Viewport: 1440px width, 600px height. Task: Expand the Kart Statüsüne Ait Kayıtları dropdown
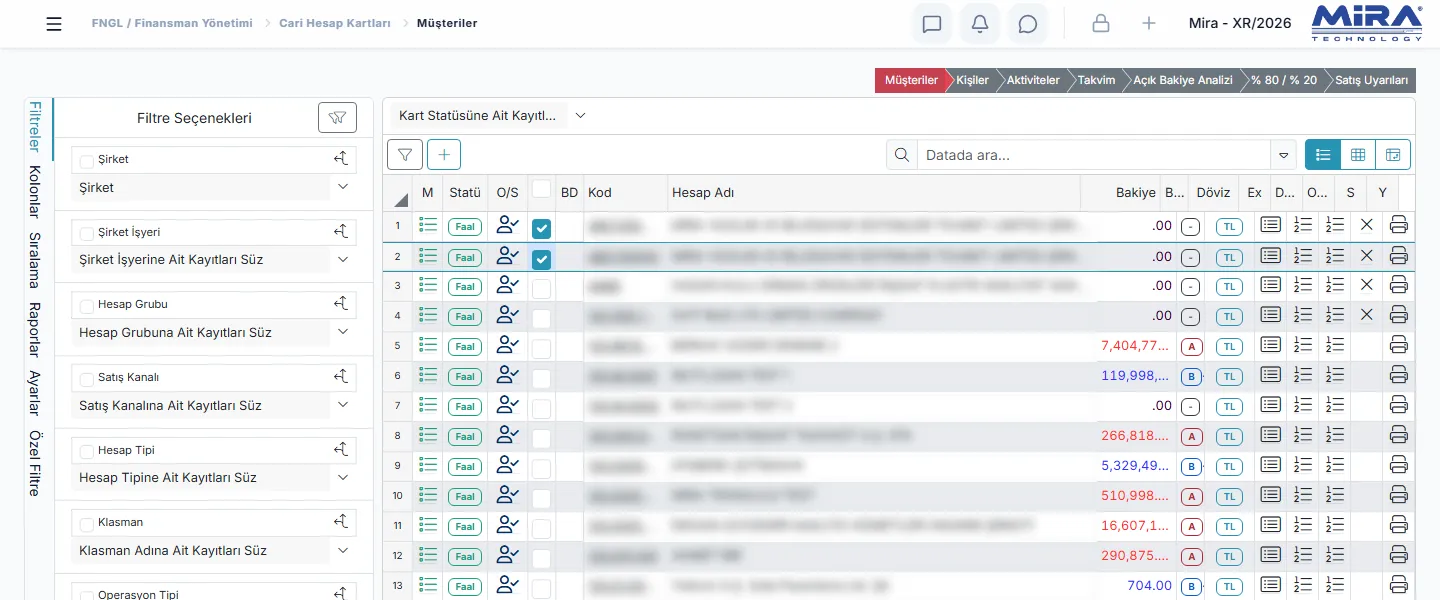[580, 116]
